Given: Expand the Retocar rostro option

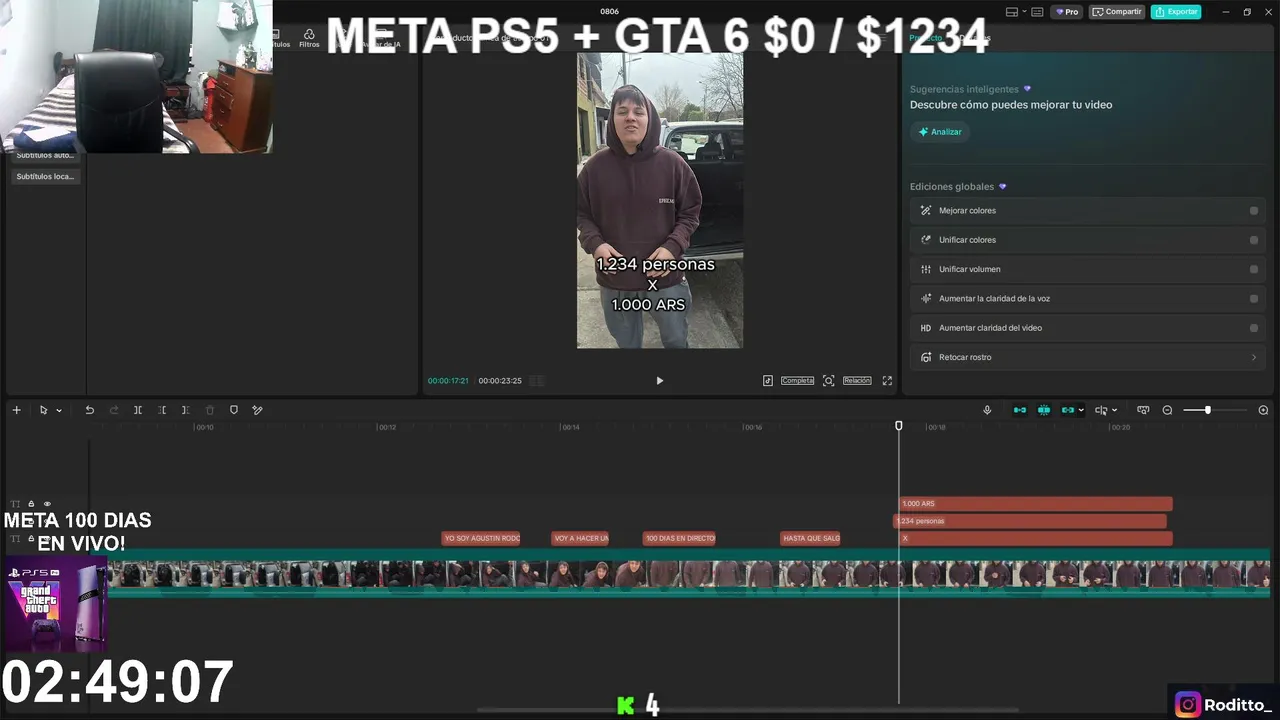Looking at the screenshot, I should click(1254, 357).
